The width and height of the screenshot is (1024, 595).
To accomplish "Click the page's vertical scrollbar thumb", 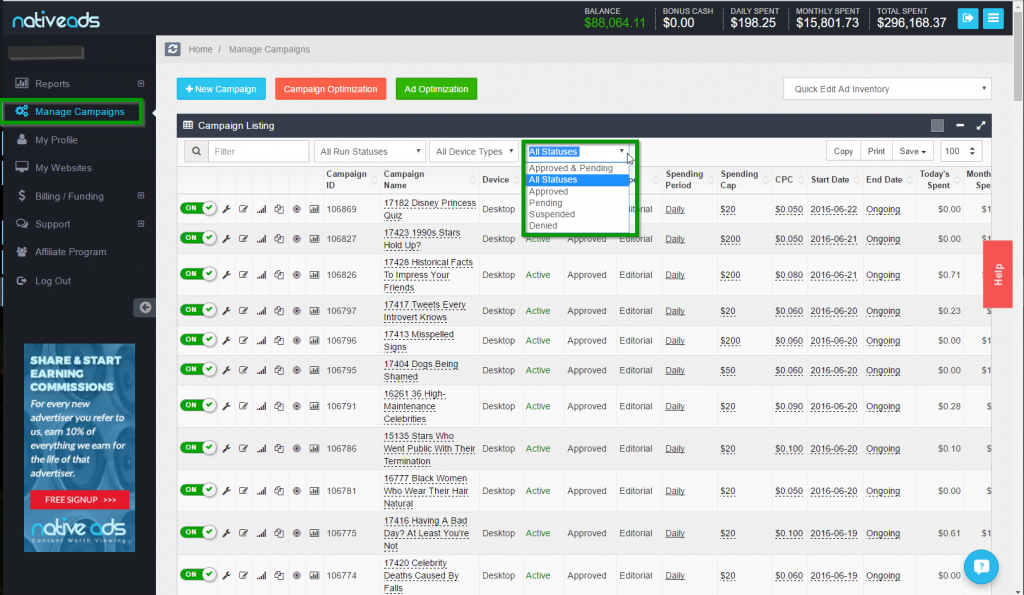I will click(1018, 56).
